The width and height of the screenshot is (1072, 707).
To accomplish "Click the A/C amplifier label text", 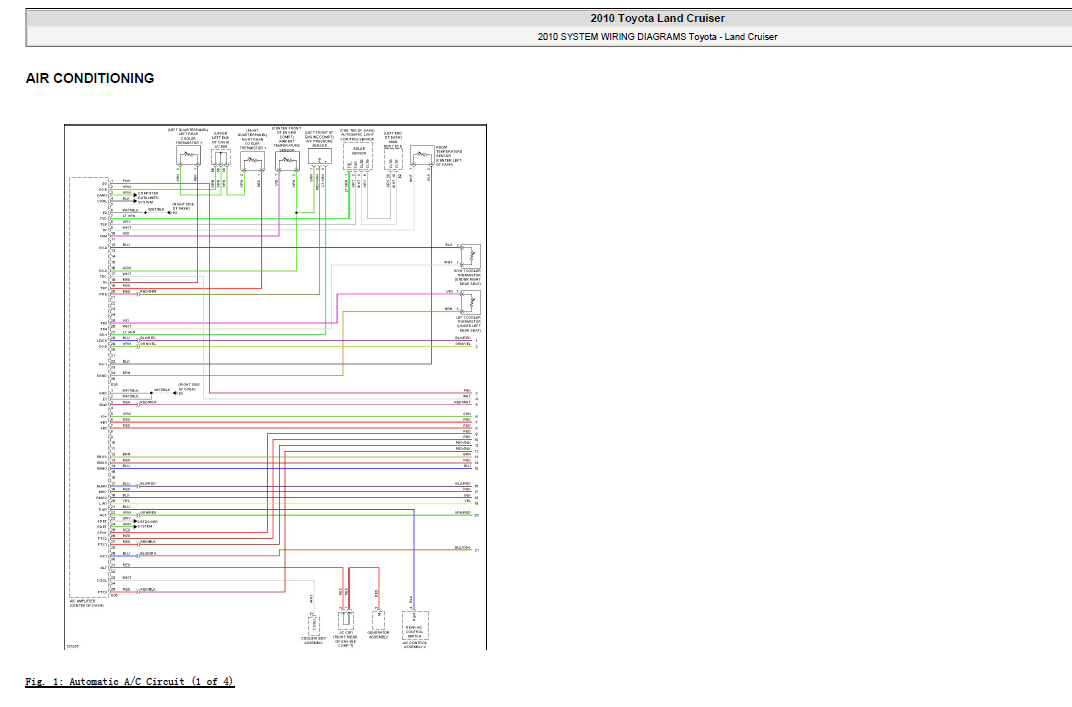I will pyautogui.click(x=87, y=603).
